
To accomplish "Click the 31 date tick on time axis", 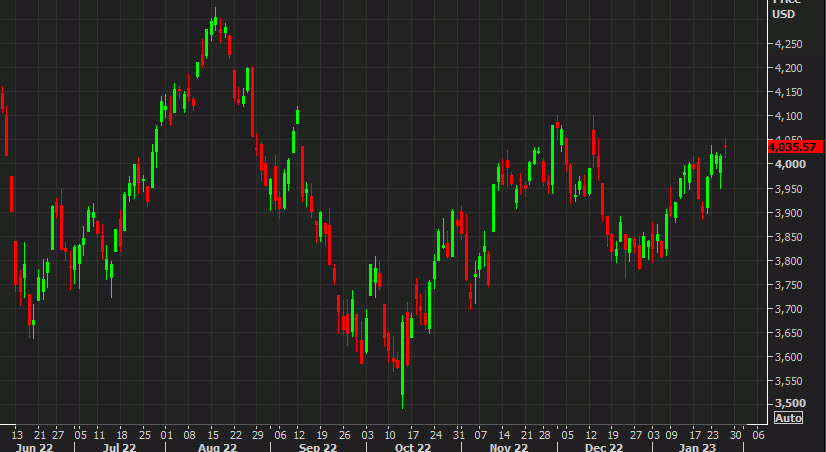I will [x=458, y=435].
